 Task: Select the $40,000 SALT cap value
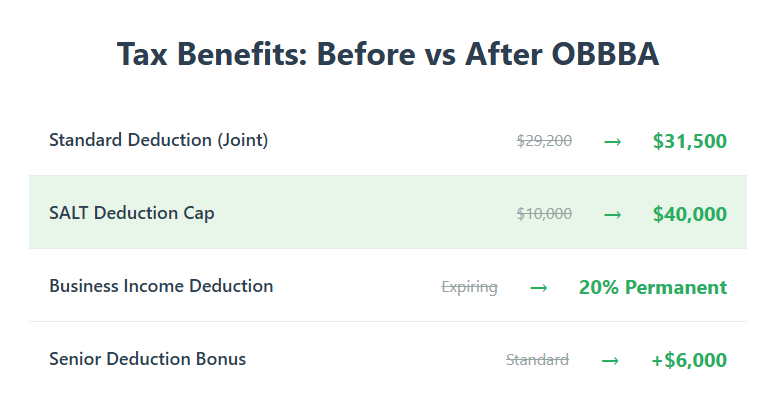689,214
